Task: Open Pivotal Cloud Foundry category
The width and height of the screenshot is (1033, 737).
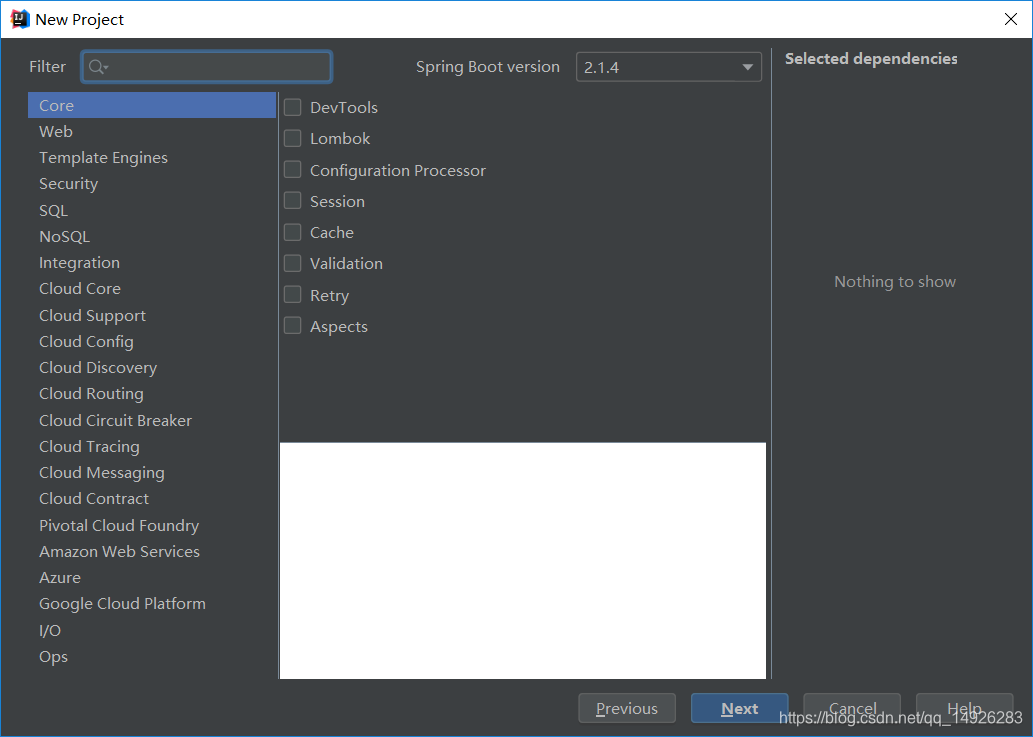Action: click(x=152, y=526)
